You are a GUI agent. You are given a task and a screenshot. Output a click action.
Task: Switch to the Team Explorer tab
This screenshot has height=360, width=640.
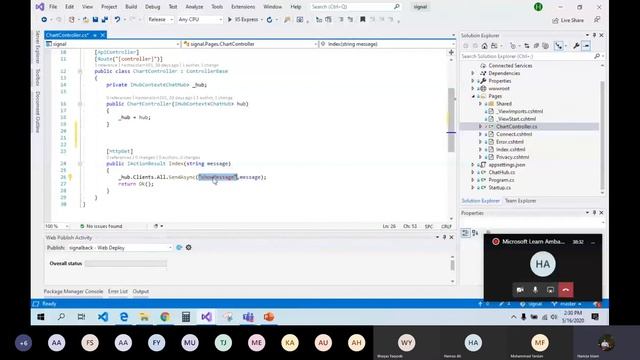coord(520,201)
